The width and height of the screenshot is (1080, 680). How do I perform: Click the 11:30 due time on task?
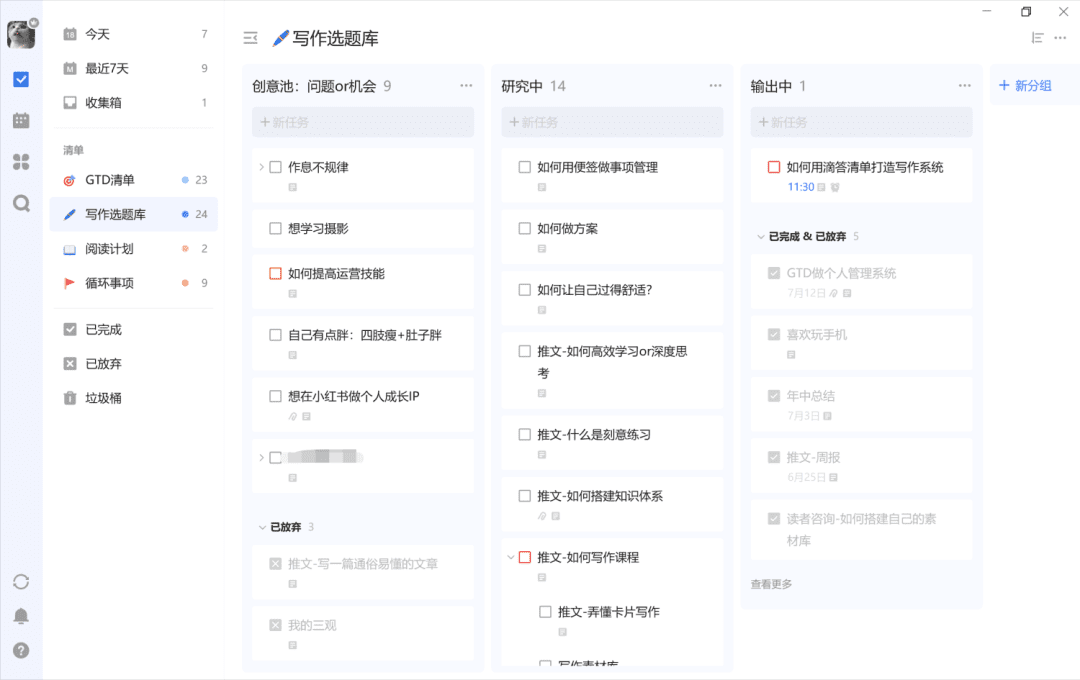pyautogui.click(x=800, y=187)
